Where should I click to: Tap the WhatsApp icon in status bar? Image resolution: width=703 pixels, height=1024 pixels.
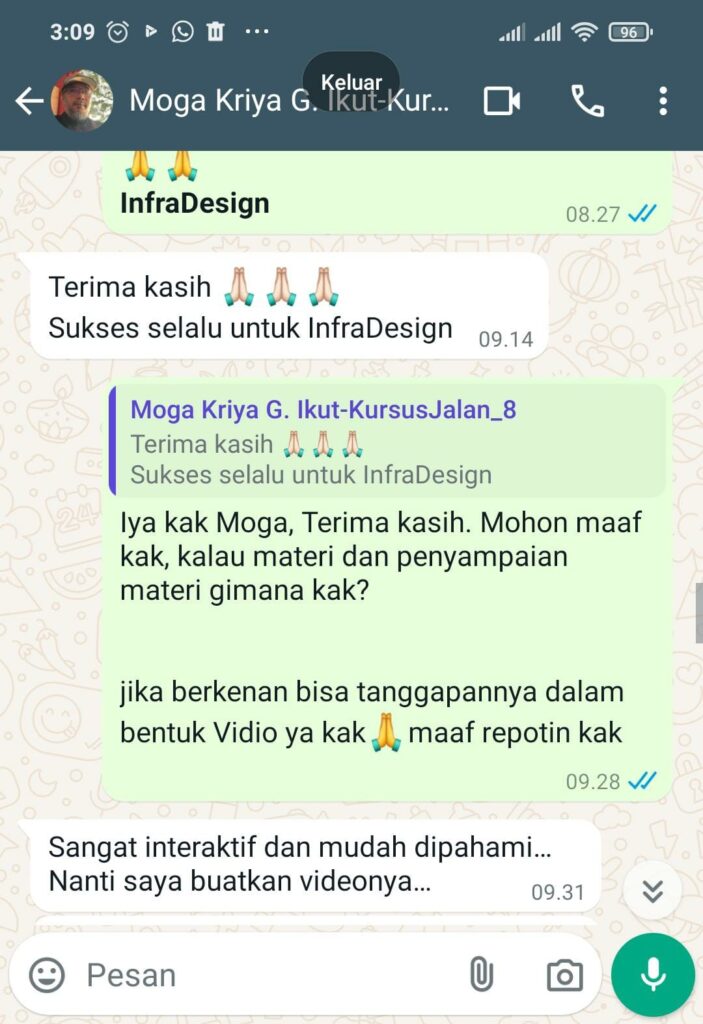pos(182,31)
